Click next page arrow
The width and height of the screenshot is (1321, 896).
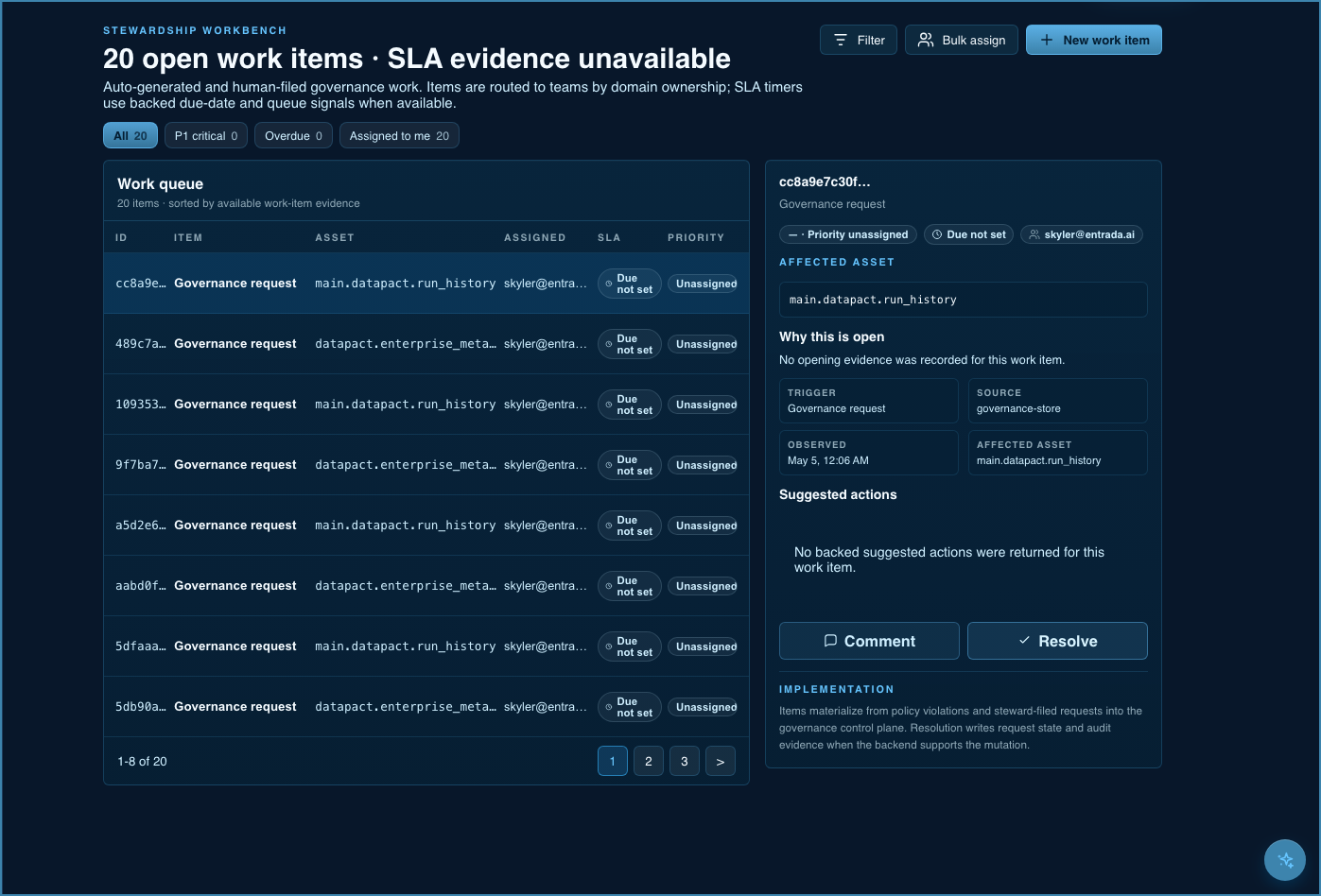click(x=721, y=761)
